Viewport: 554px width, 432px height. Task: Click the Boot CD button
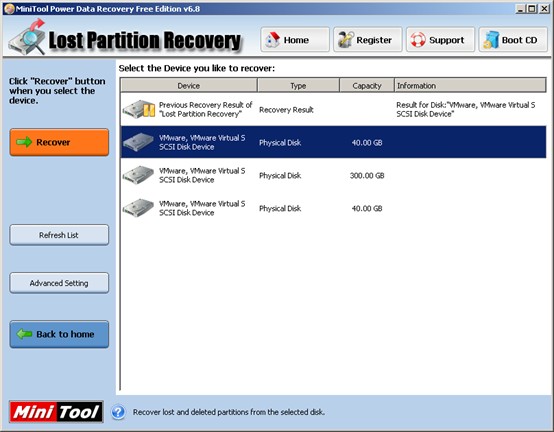(x=513, y=40)
